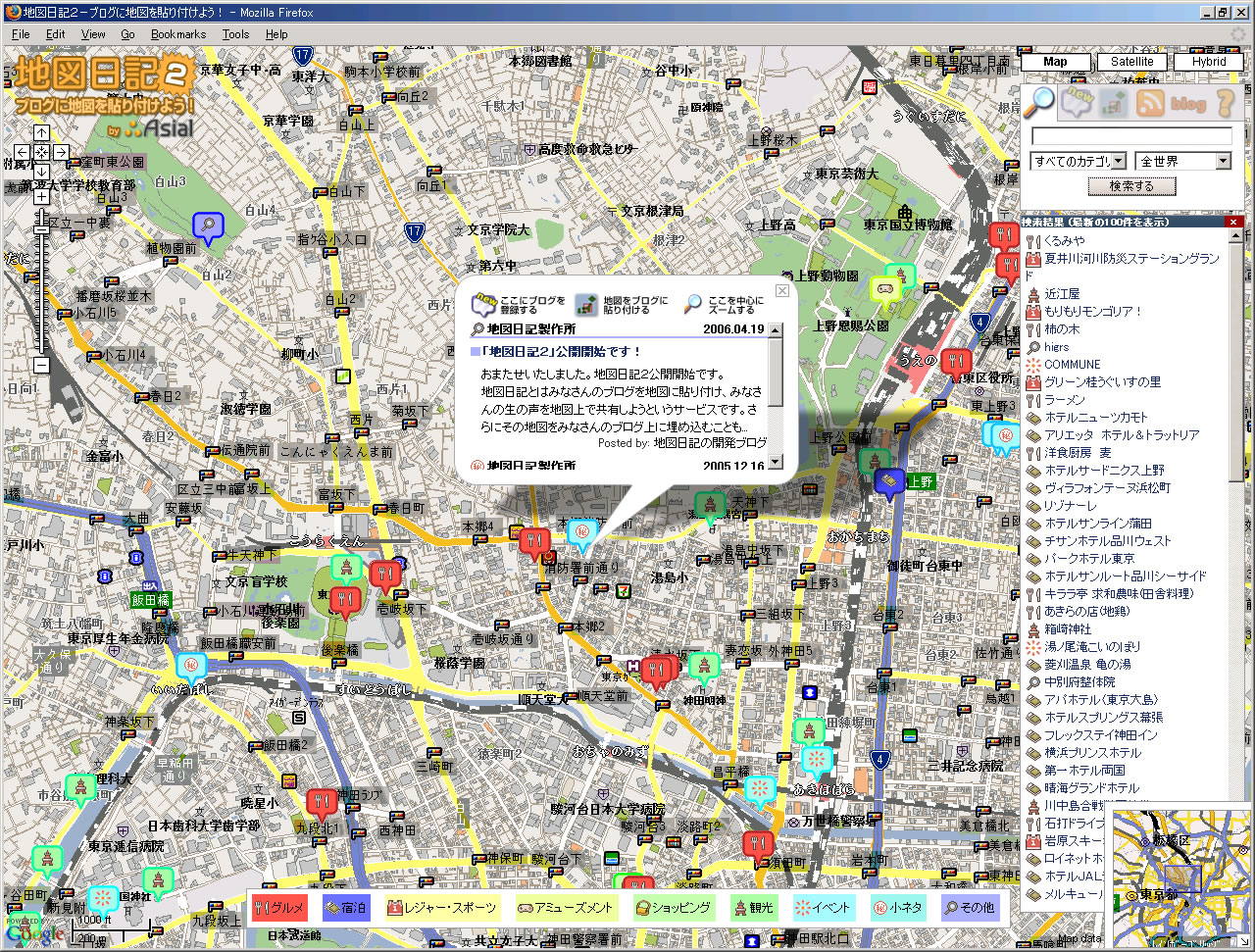Open ホテルサンライン蒲田 search result
Viewport: 1255px width, 952px height.
[1097, 524]
